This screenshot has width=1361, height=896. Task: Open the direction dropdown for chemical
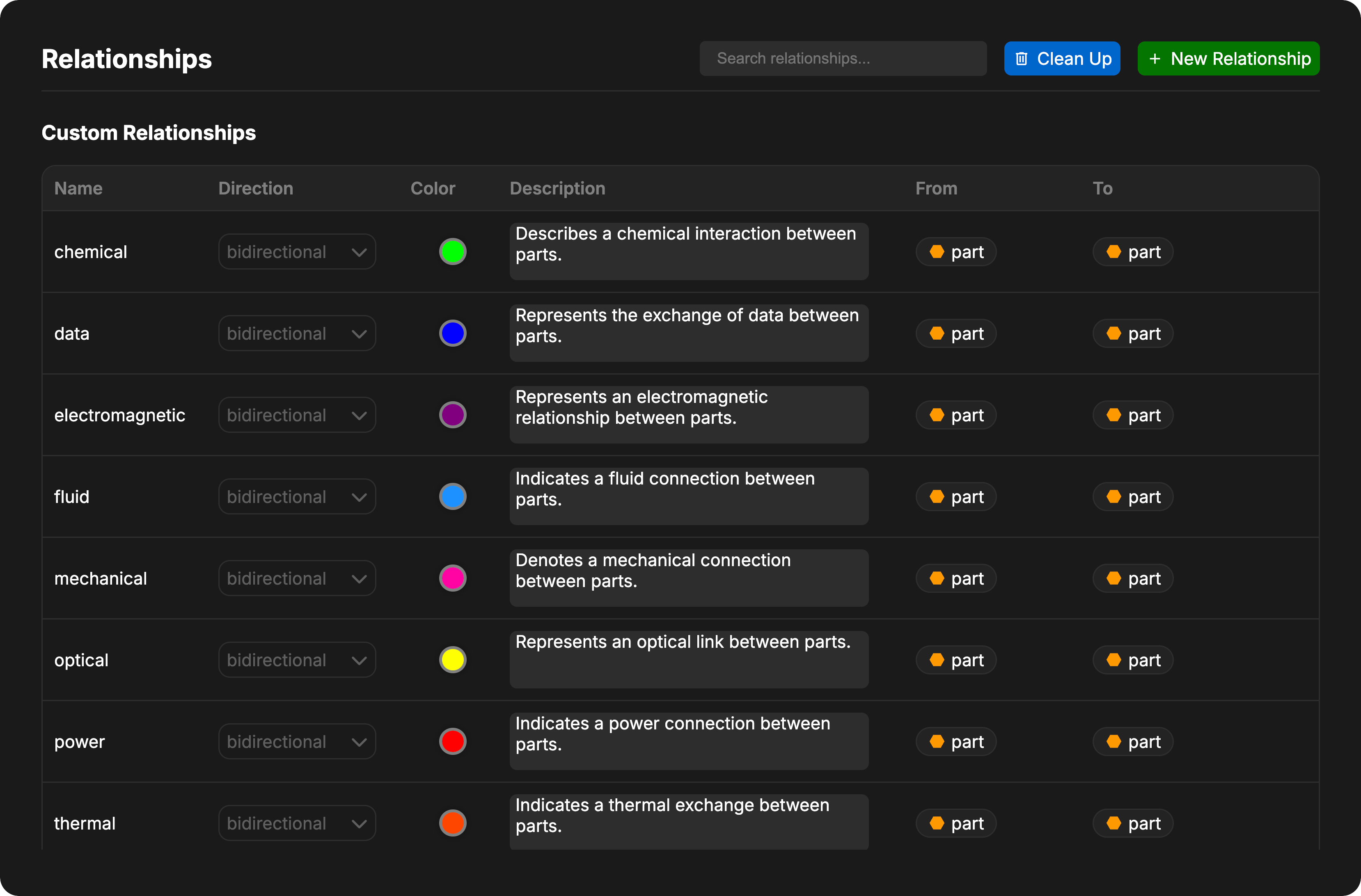pyautogui.click(x=297, y=251)
